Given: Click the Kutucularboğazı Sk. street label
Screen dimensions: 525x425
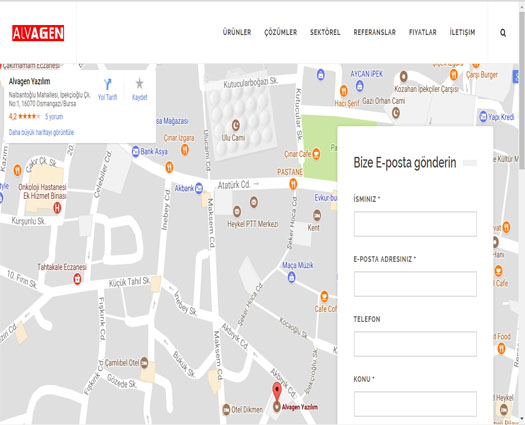Looking at the screenshot, I should click(x=251, y=82).
